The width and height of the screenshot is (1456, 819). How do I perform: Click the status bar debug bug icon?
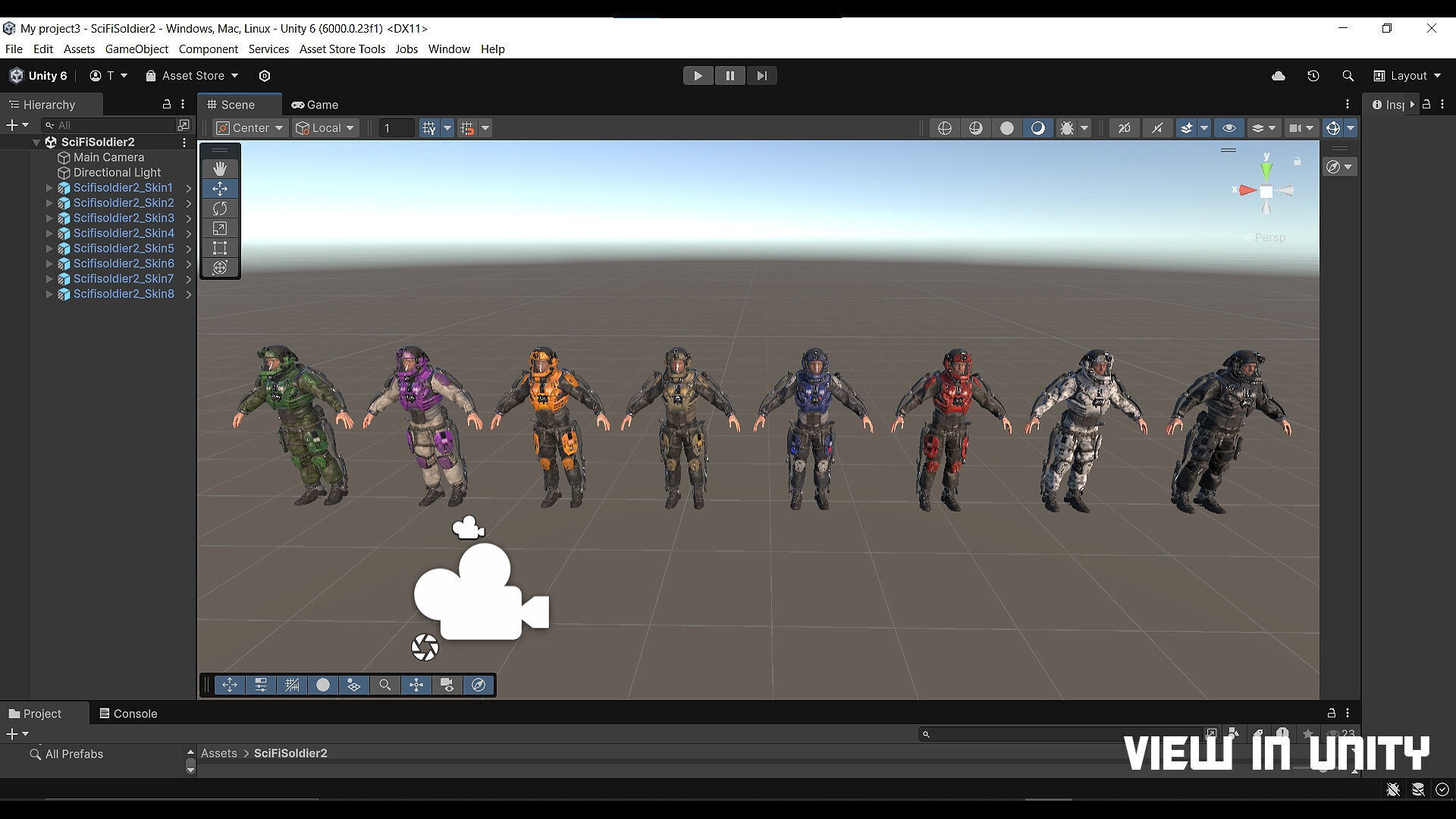(x=1393, y=790)
